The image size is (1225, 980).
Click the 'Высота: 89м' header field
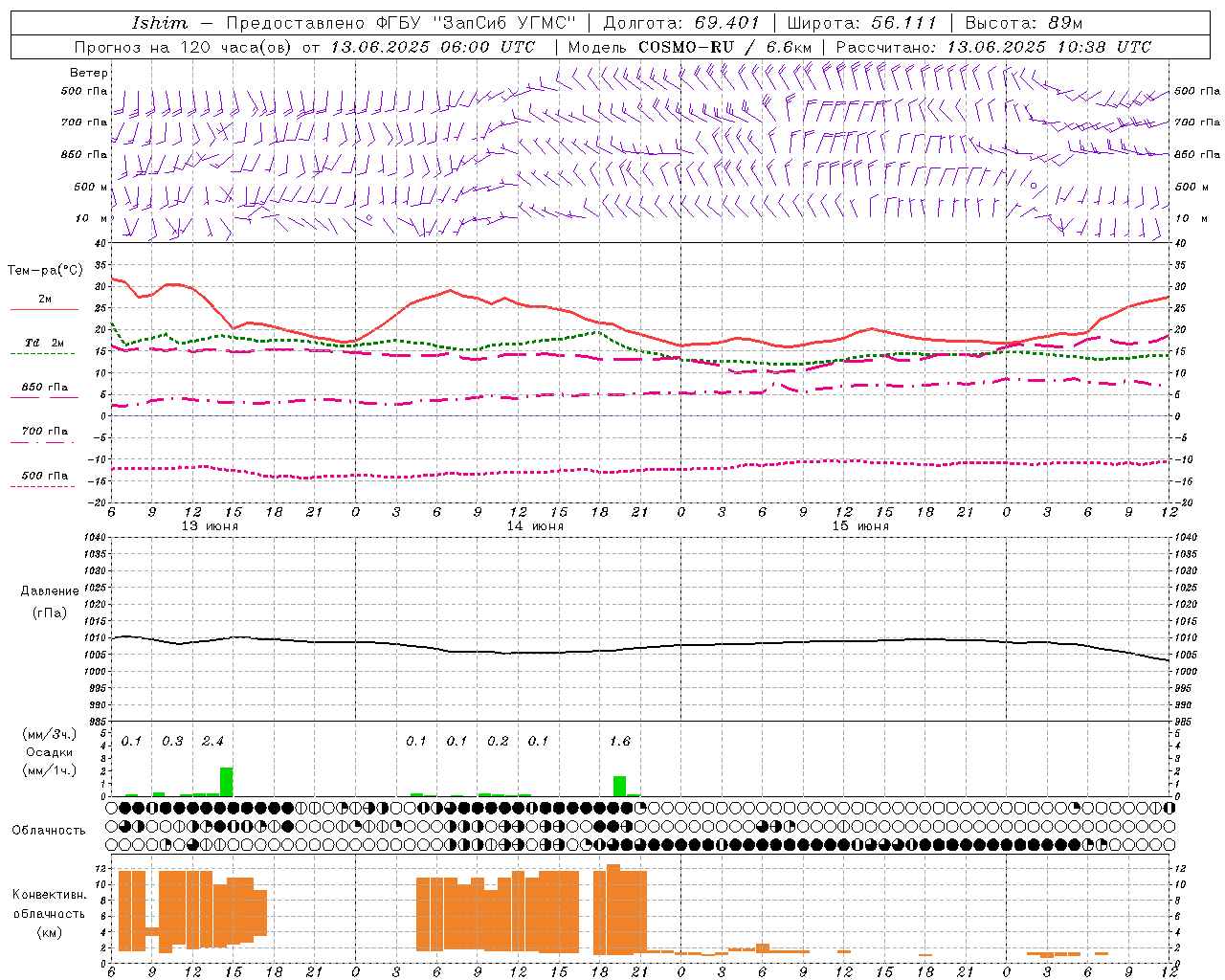tap(1023, 23)
